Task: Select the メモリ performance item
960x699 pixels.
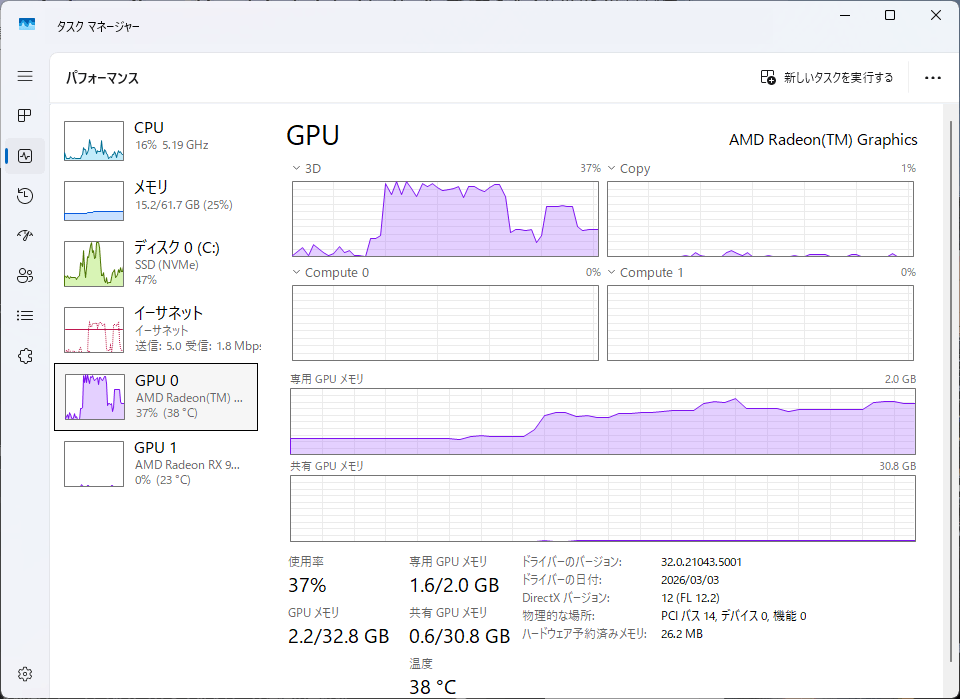Action: 155,200
